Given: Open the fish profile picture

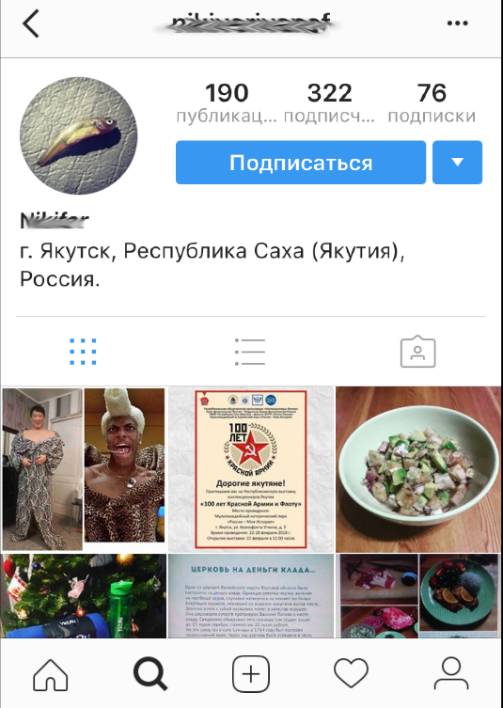Looking at the screenshot, I should pyautogui.click(x=79, y=135).
